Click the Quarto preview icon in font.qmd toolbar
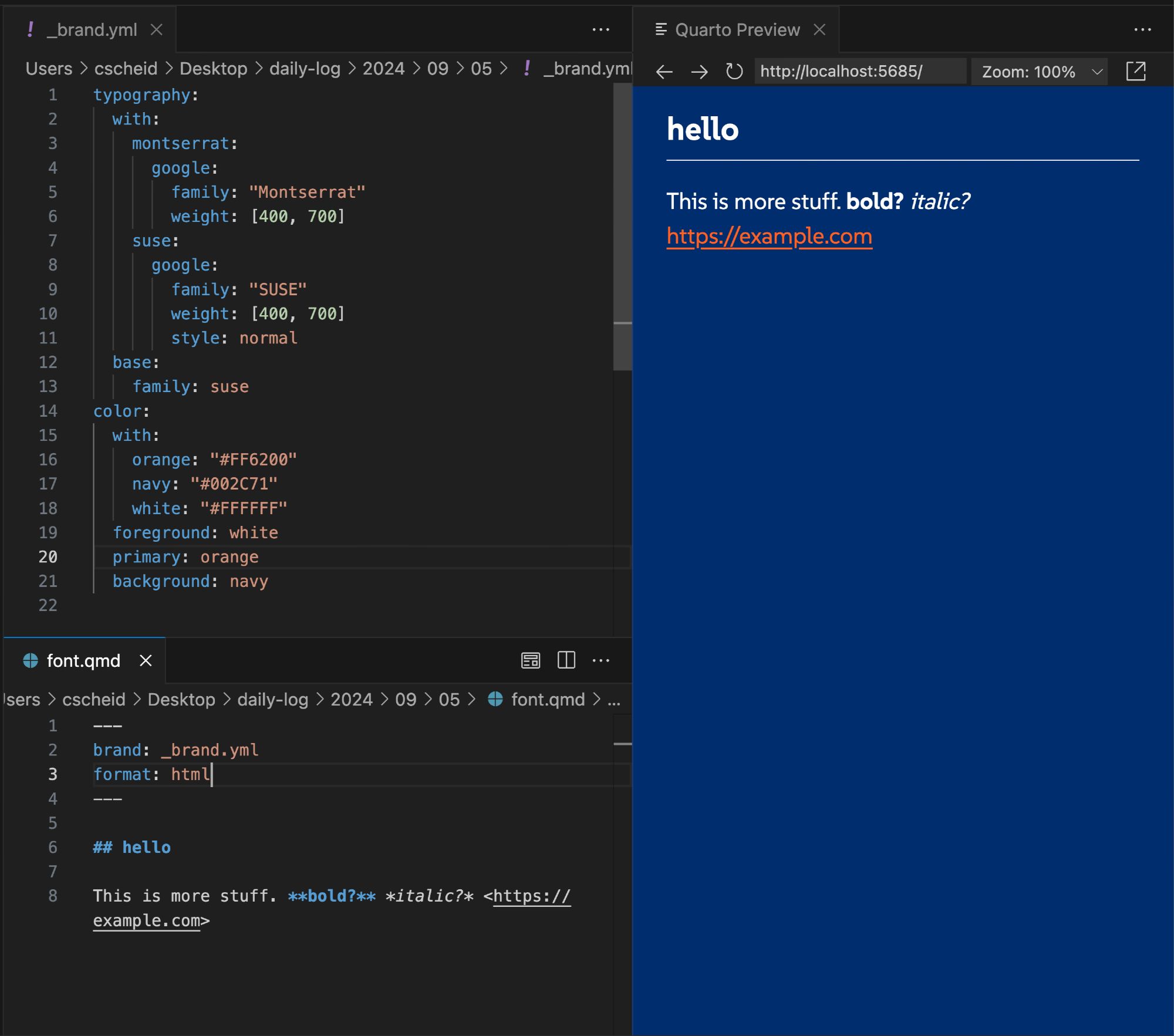The image size is (1174, 1036). [x=531, y=660]
